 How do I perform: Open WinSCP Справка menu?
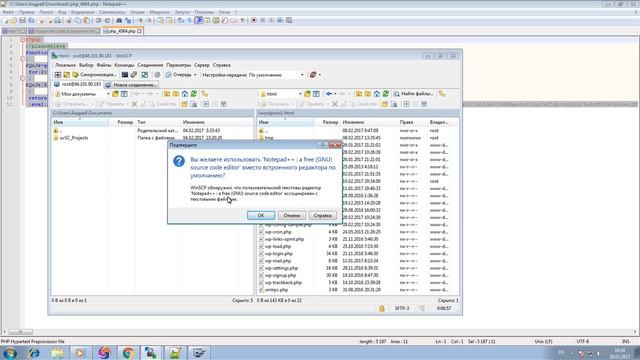coord(221,65)
